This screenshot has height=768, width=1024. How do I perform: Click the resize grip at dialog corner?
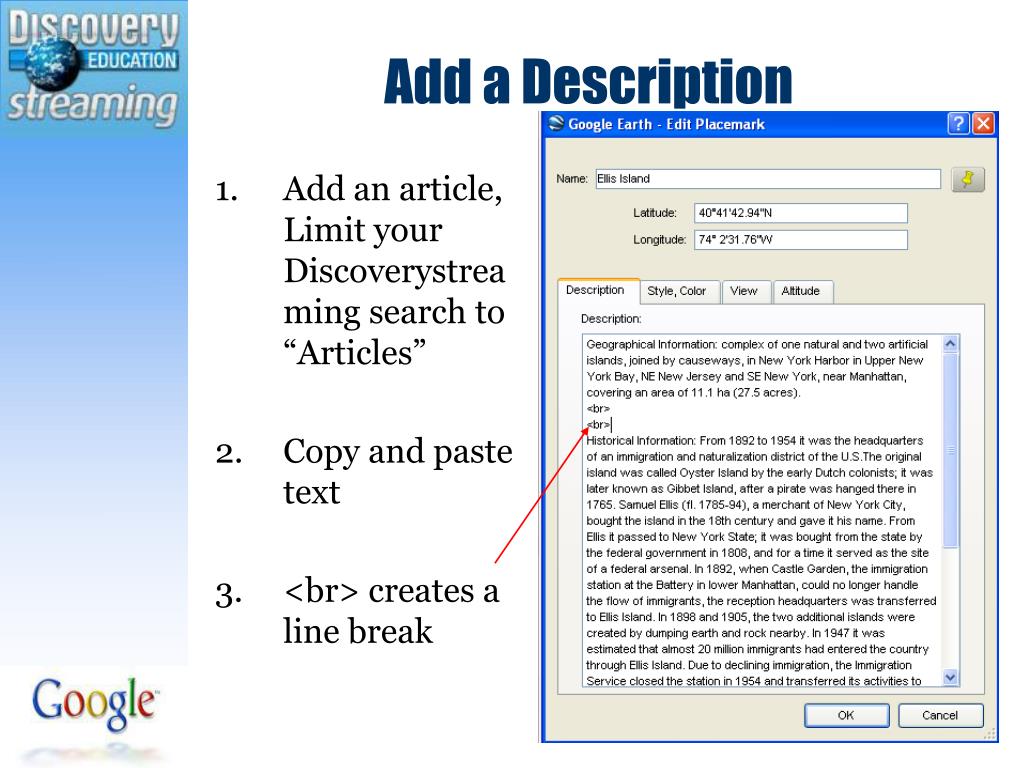[x=989, y=735]
